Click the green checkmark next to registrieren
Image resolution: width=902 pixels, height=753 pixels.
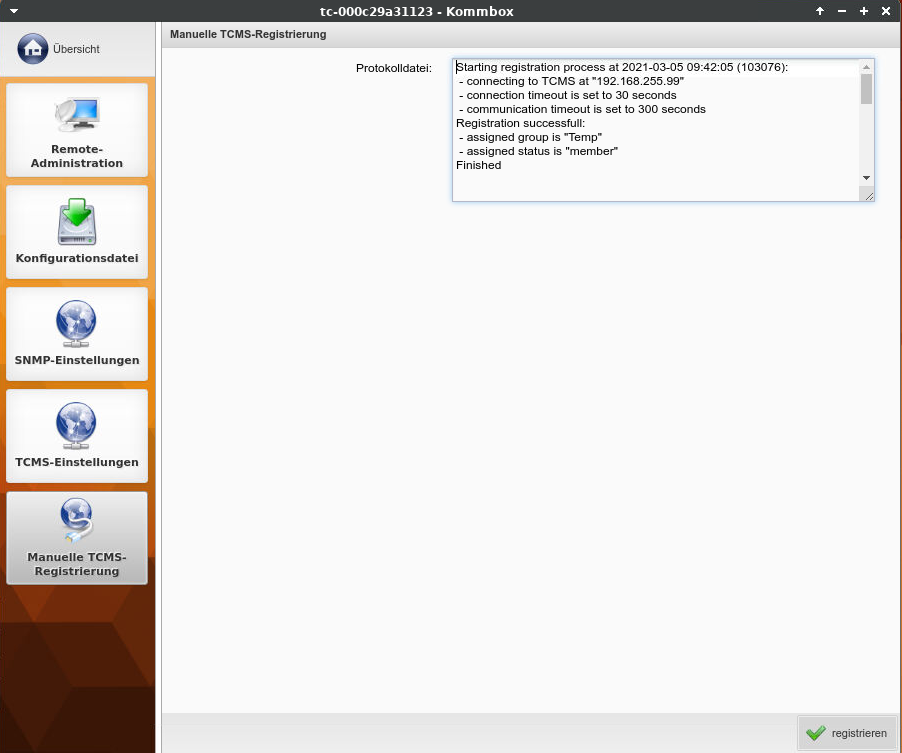click(816, 733)
